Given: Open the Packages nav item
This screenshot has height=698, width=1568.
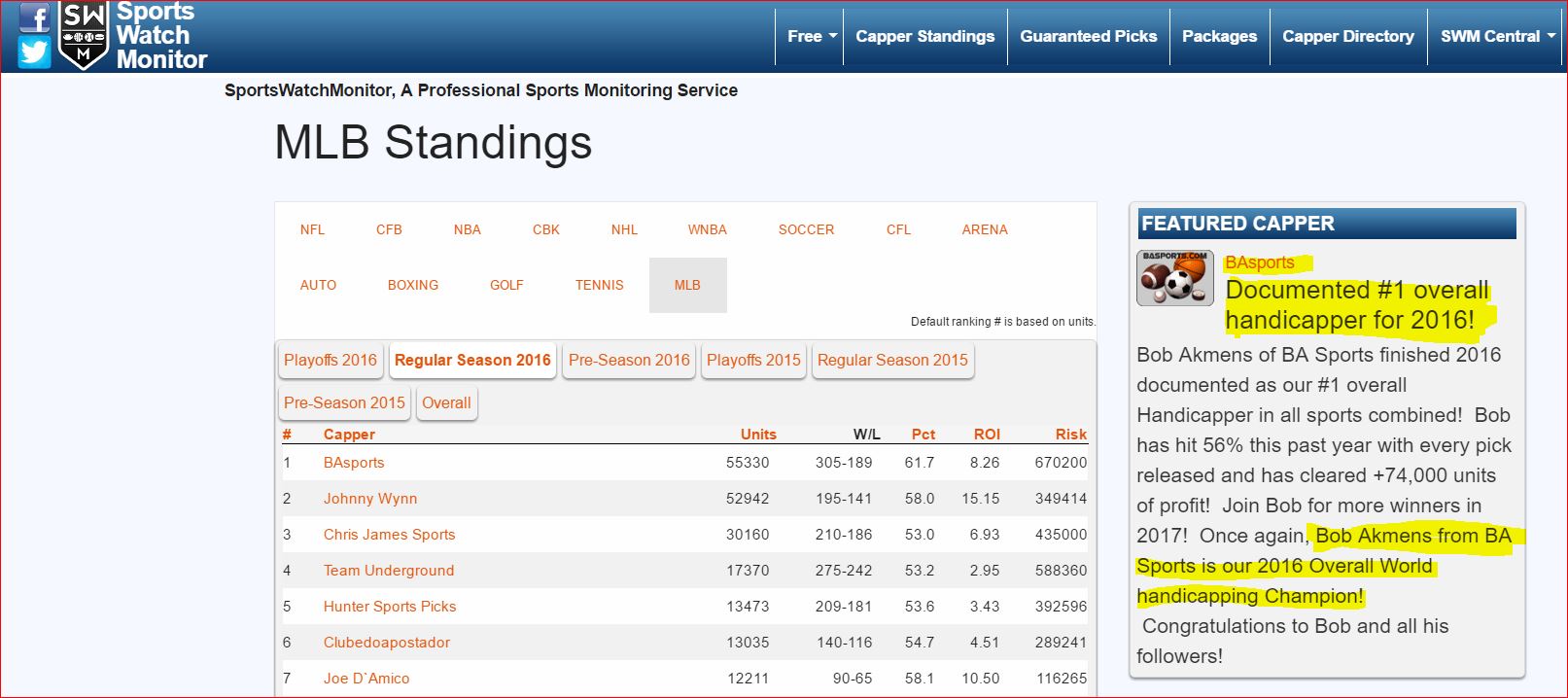Looking at the screenshot, I should pos(1220,36).
